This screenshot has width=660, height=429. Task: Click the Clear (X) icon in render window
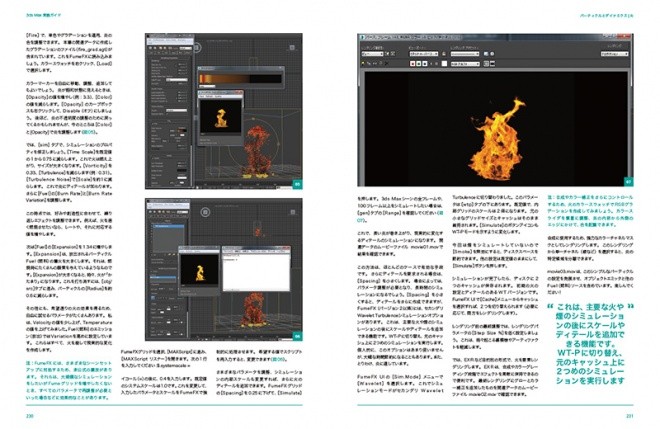tap(386, 64)
